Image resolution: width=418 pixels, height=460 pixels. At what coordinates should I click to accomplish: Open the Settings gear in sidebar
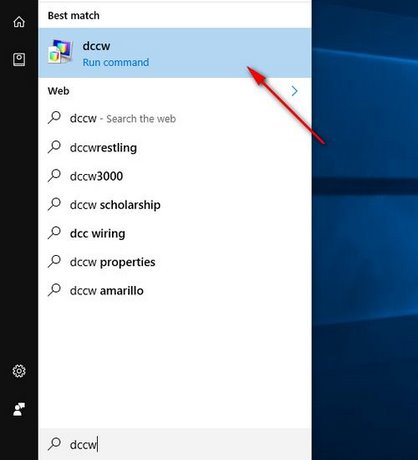pyautogui.click(x=19, y=371)
